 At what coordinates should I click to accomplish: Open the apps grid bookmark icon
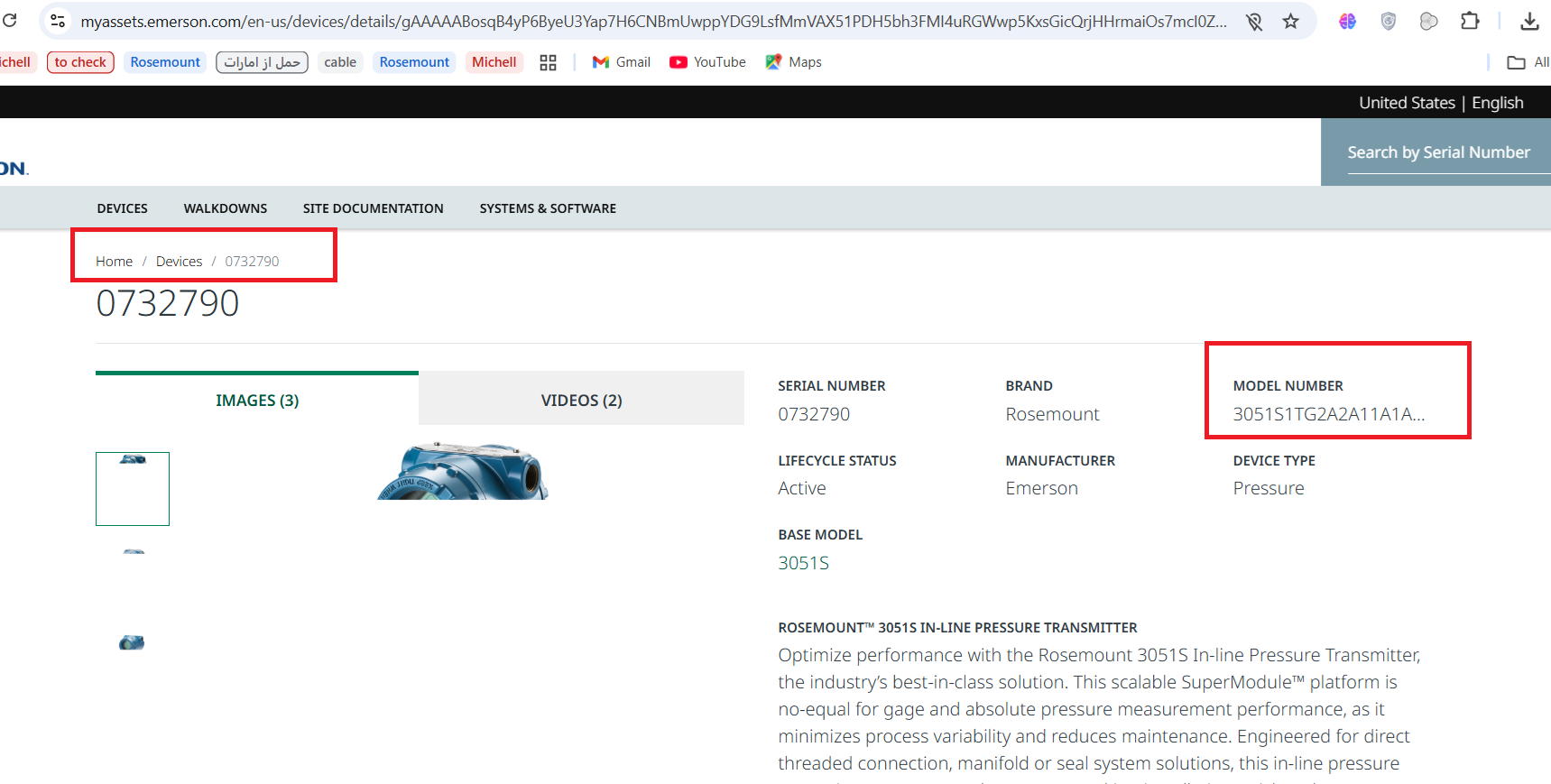click(x=548, y=62)
